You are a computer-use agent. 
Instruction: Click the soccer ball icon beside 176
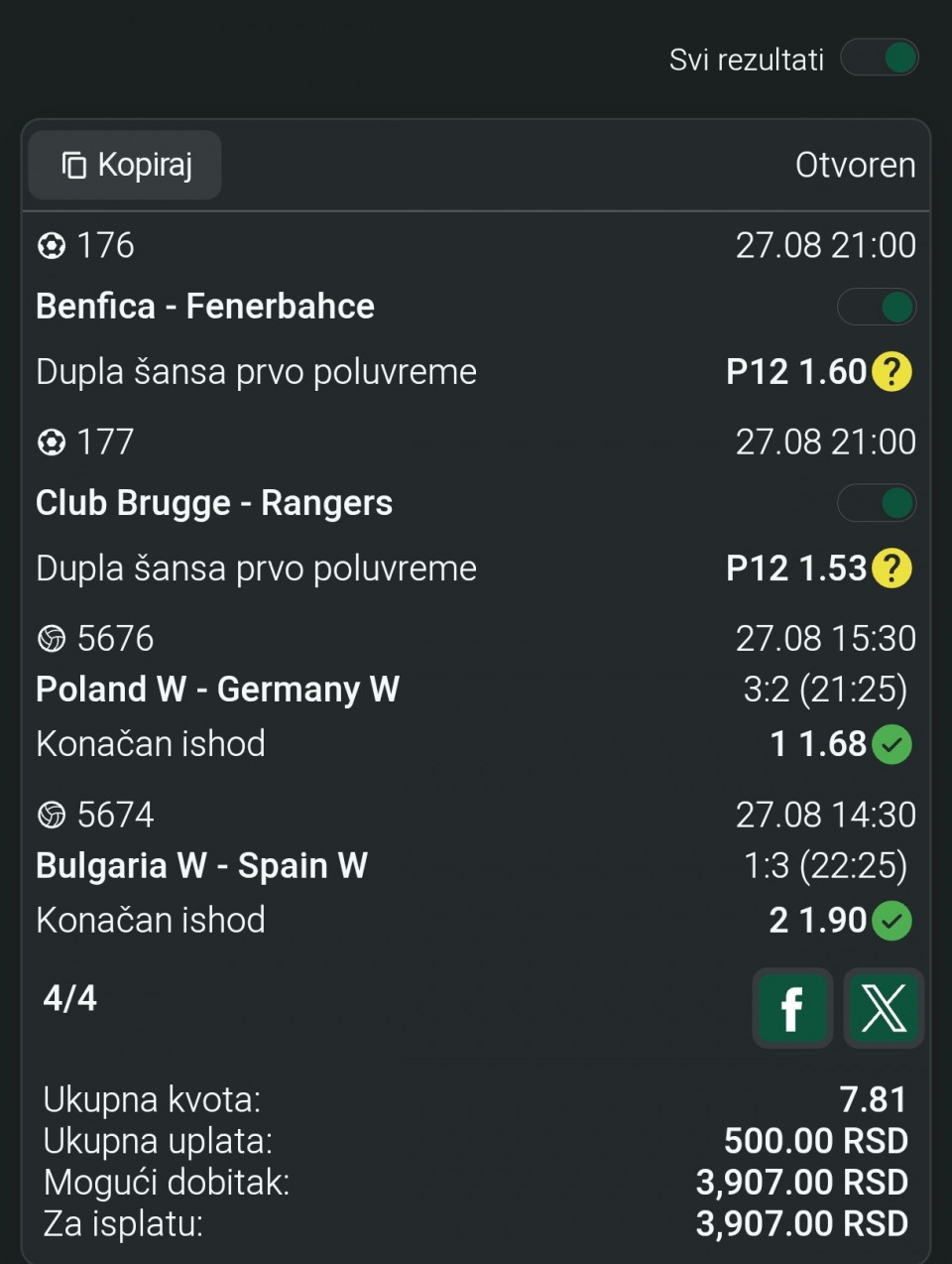[51, 245]
